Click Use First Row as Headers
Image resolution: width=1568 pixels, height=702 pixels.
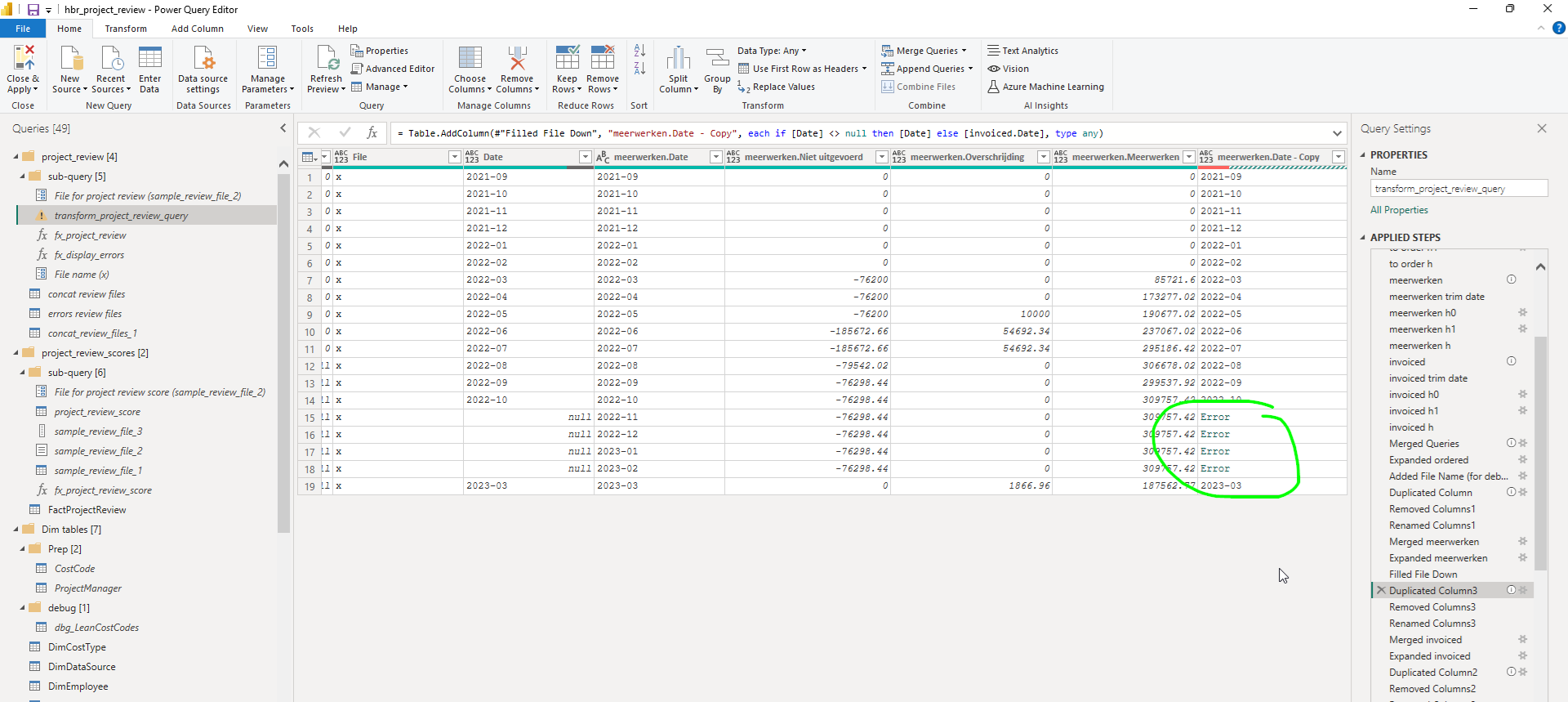pyautogui.click(x=802, y=69)
